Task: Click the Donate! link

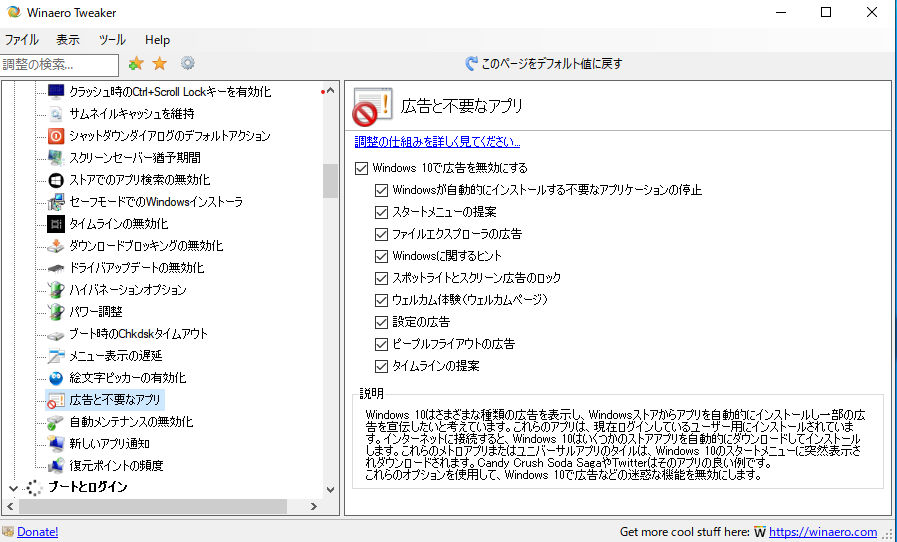Action: pos(38,532)
